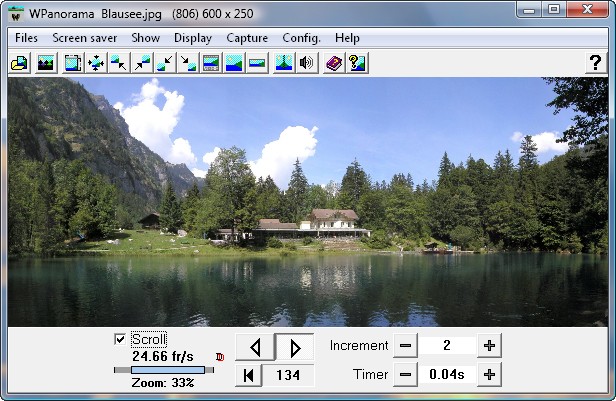Close the WPanorama window

tap(588, 9)
